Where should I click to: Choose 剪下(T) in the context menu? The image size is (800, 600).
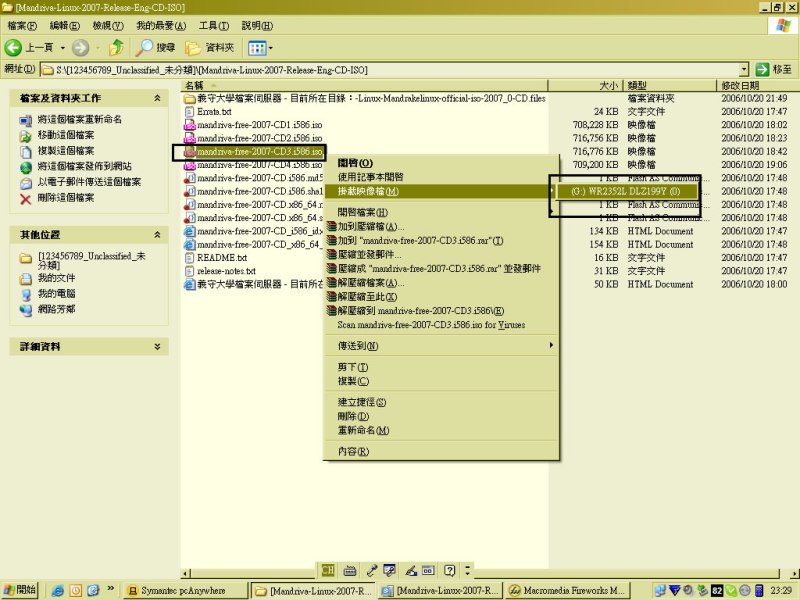[442, 367]
